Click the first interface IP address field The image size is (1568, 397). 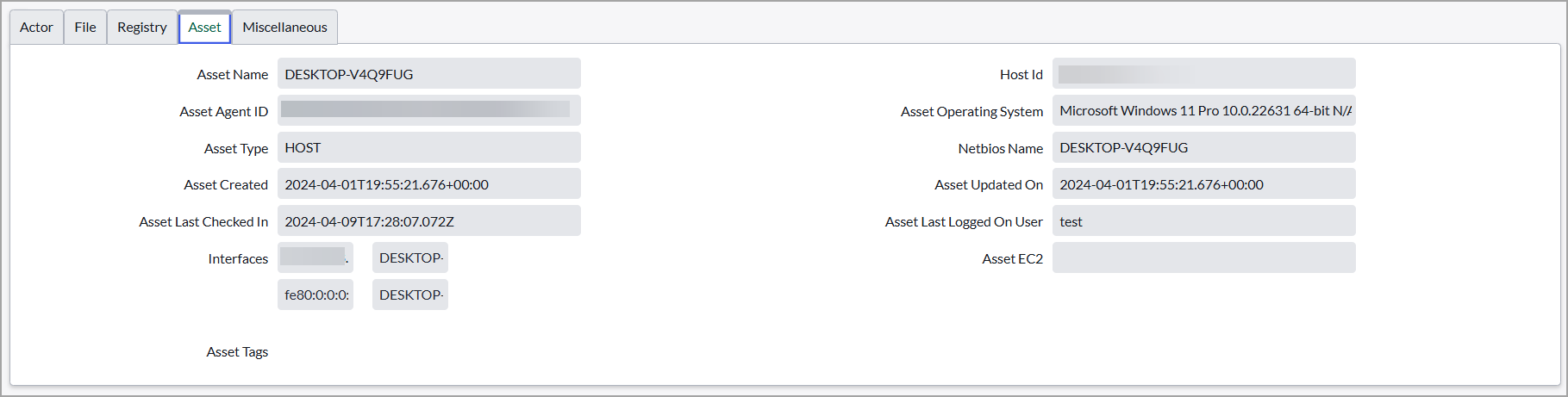315,258
